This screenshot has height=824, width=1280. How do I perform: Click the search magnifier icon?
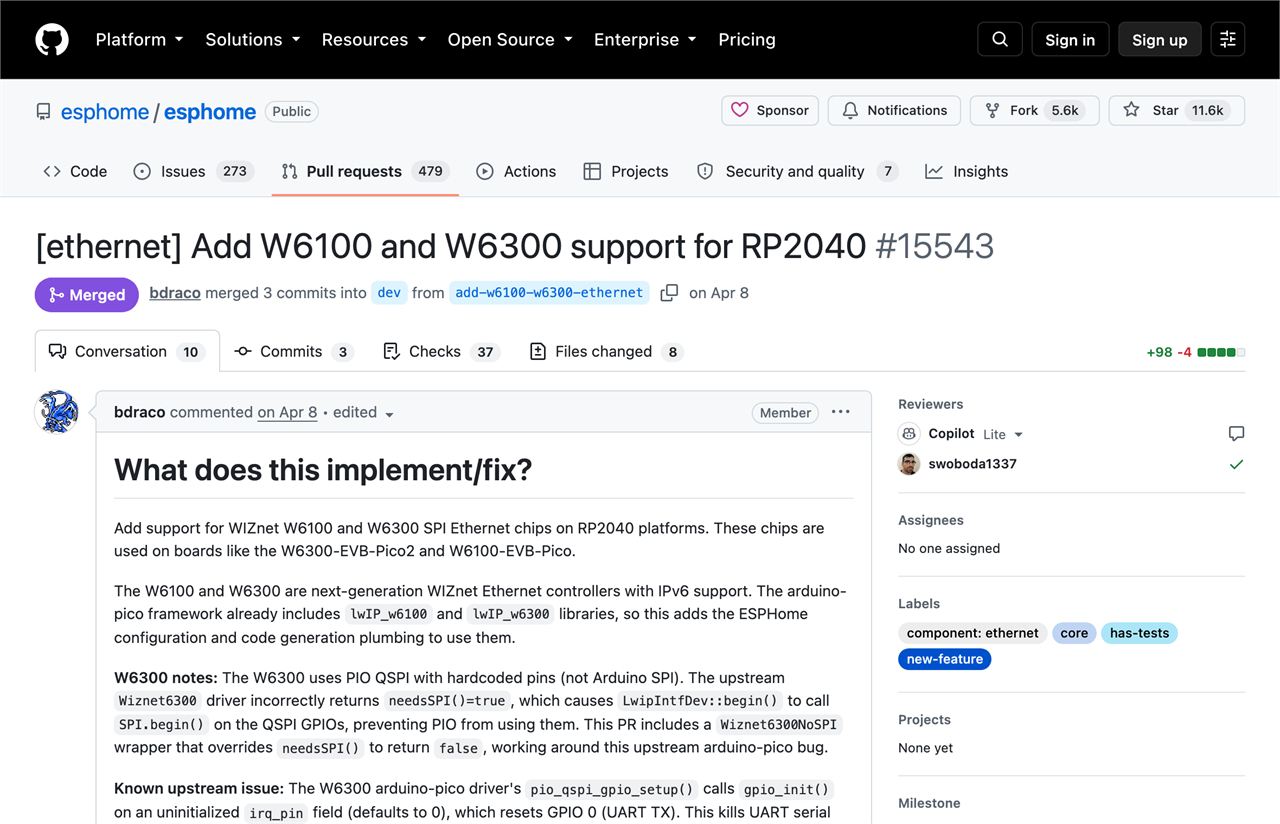click(x=1000, y=40)
